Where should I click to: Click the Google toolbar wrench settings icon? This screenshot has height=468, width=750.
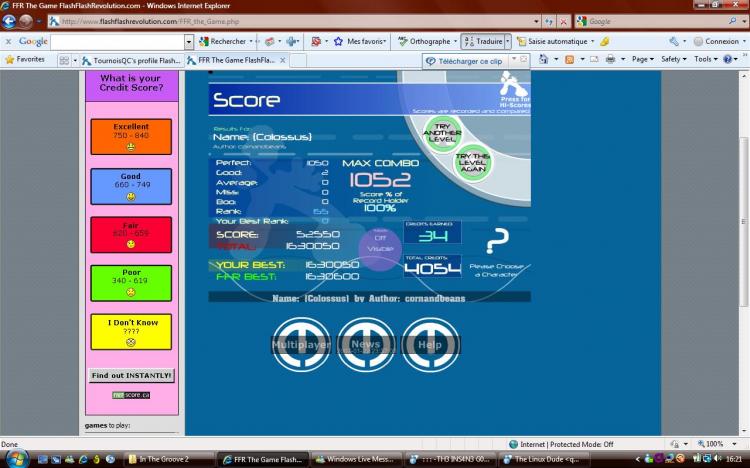click(x=674, y=42)
